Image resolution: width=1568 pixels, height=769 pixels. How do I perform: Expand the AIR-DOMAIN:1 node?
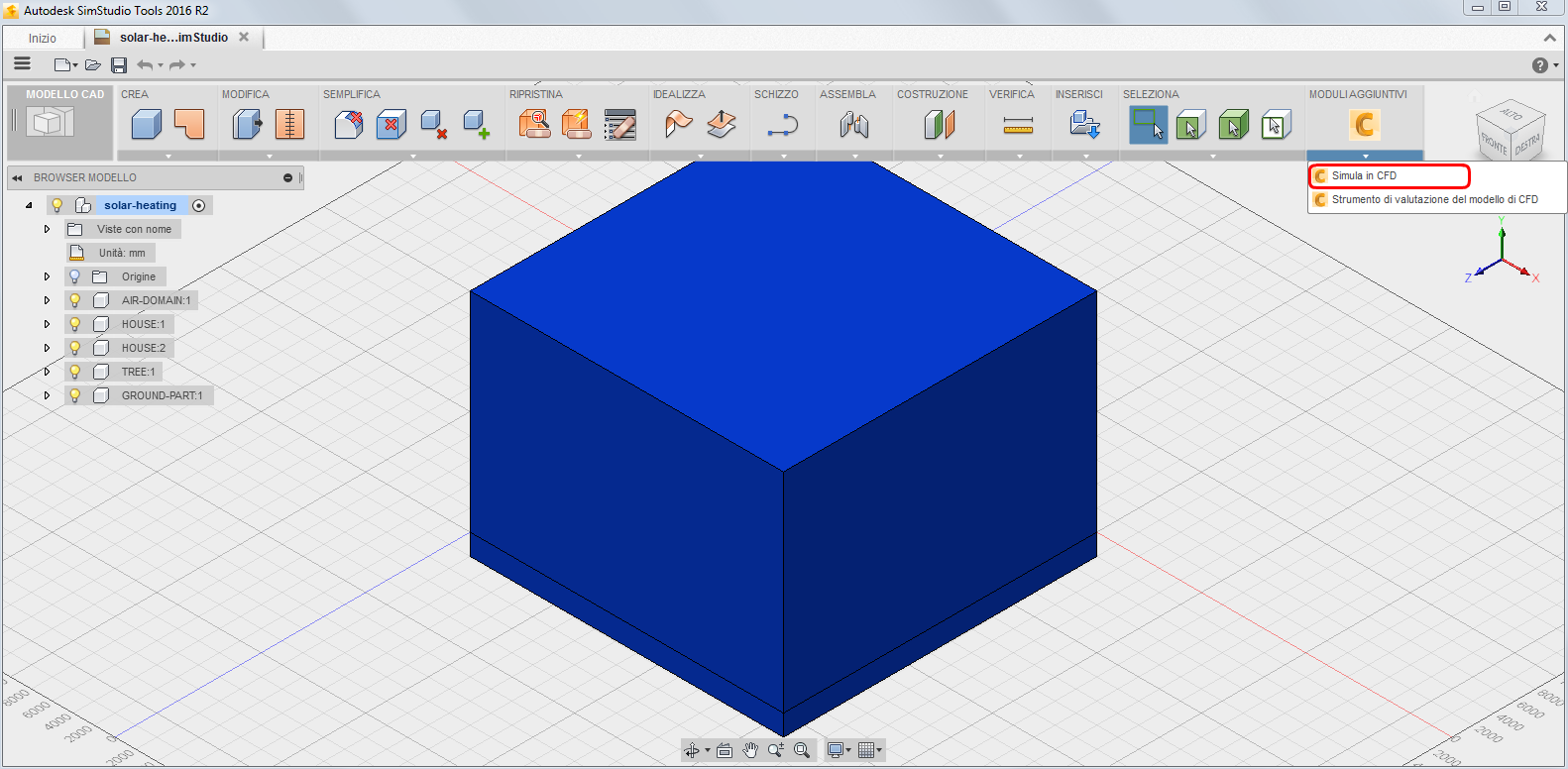(x=47, y=300)
